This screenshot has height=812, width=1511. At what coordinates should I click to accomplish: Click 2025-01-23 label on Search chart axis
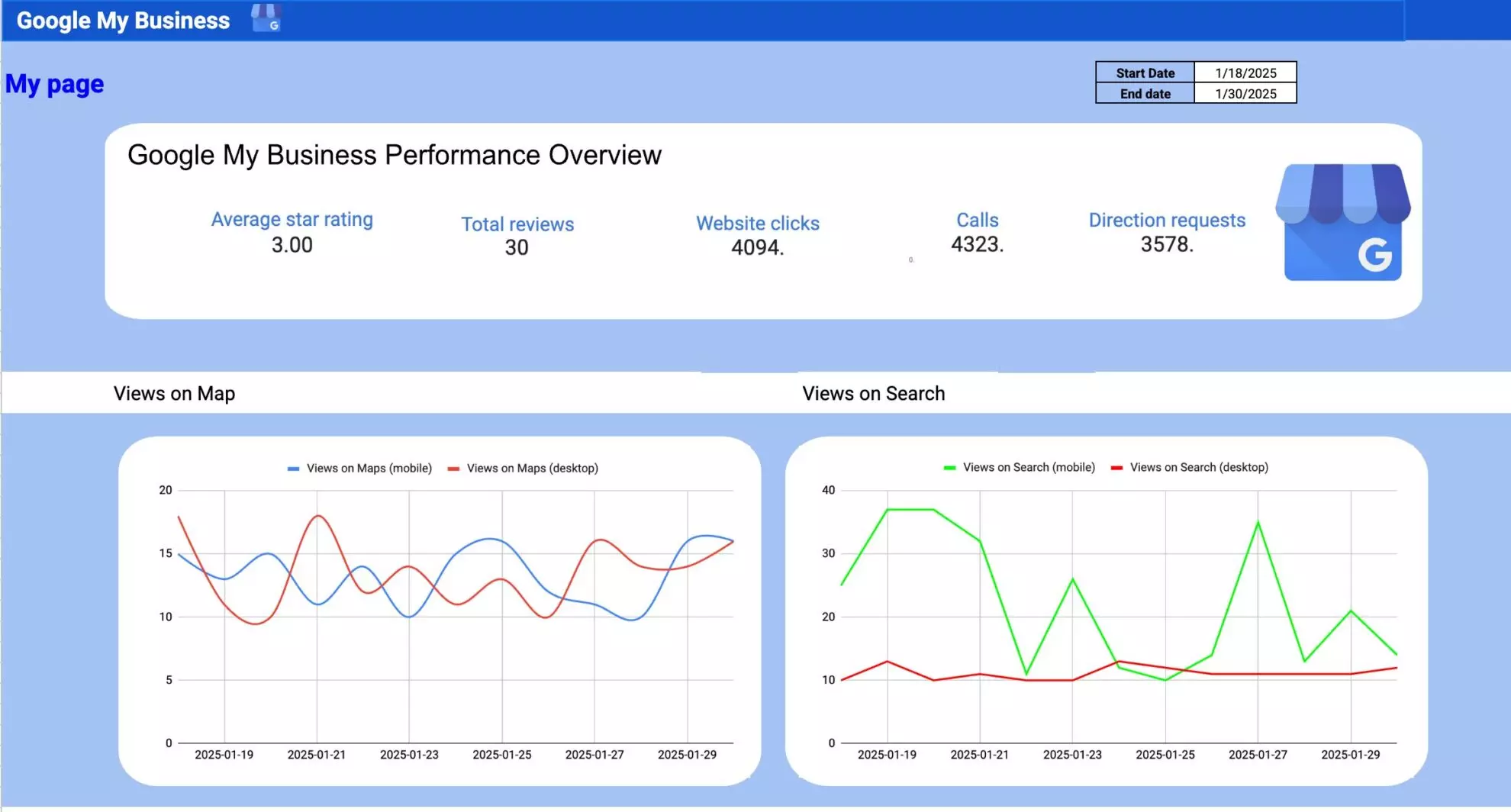tap(1072, 754)
